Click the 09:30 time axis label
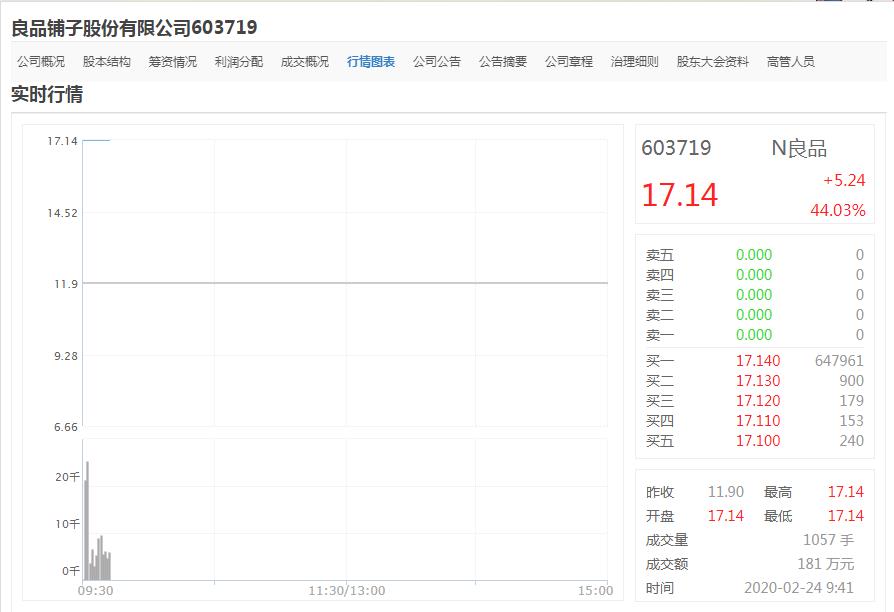Viewport: 894px width, 612px height. pos(95,591)
